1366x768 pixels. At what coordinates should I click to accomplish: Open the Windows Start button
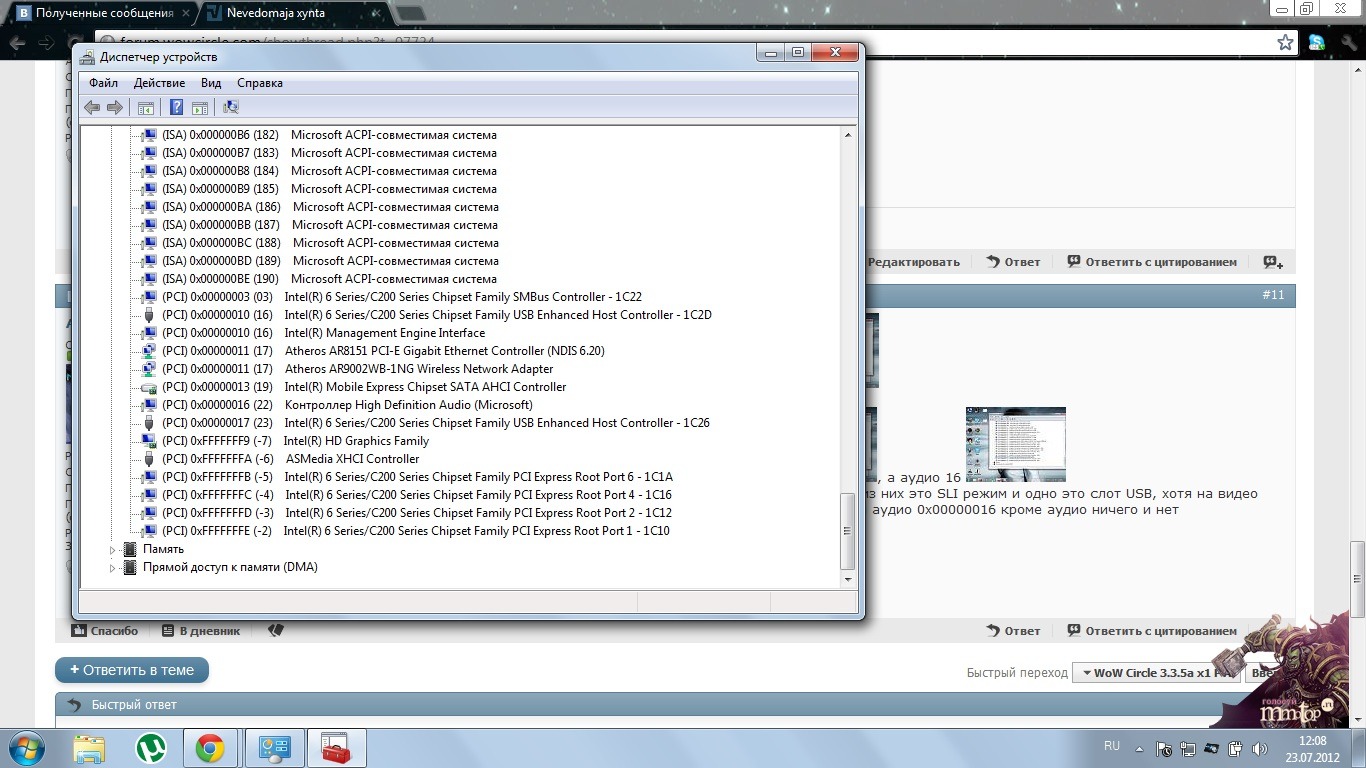tap(28, 748)
